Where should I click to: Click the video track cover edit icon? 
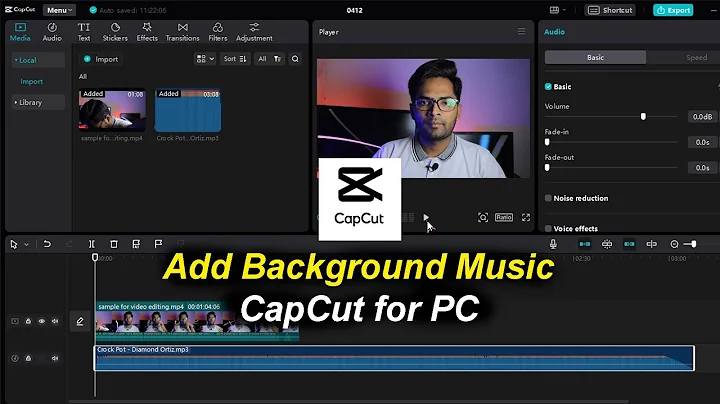pyautogui.click(x=80, y=321)
